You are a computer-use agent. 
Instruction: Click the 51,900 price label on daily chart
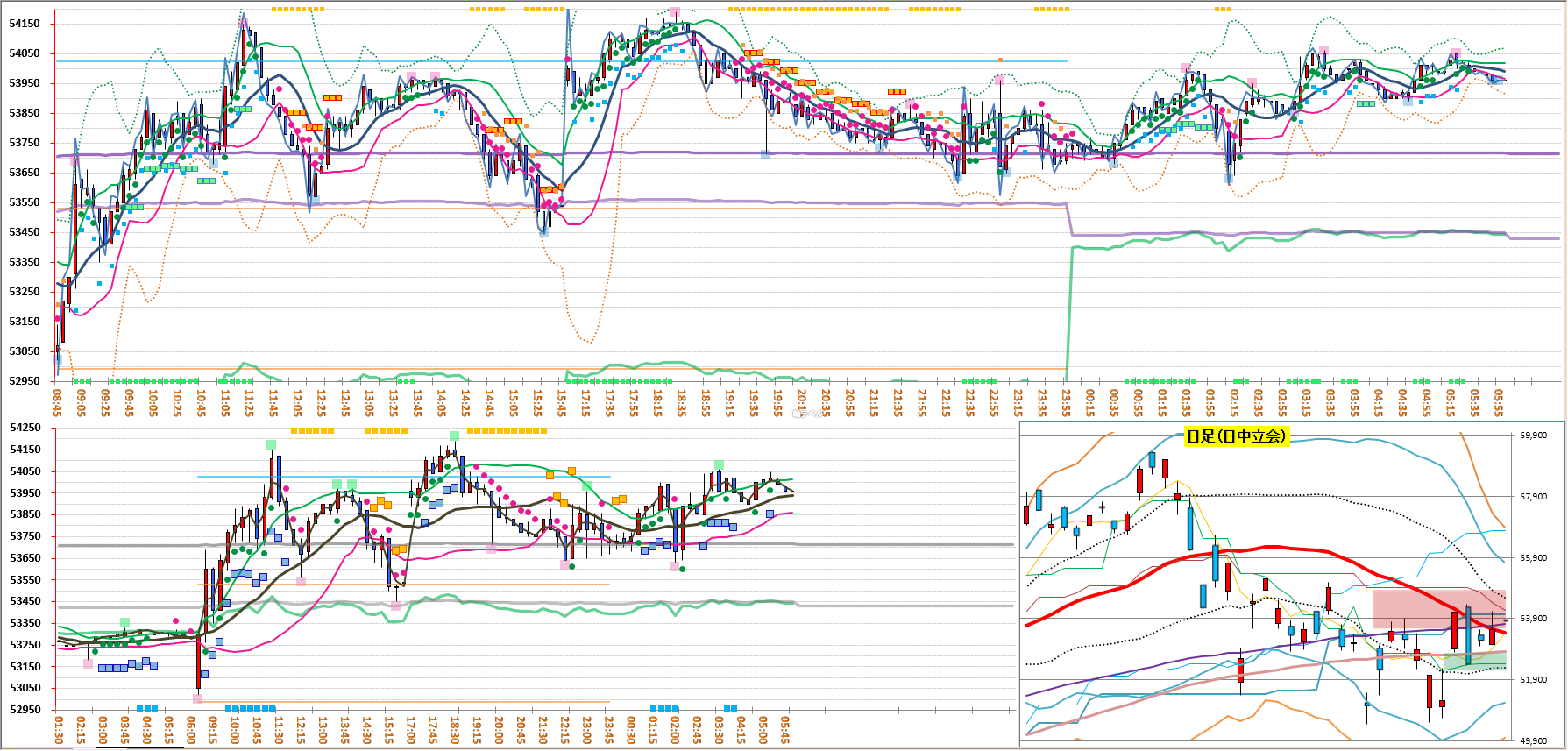(1533, 680)
